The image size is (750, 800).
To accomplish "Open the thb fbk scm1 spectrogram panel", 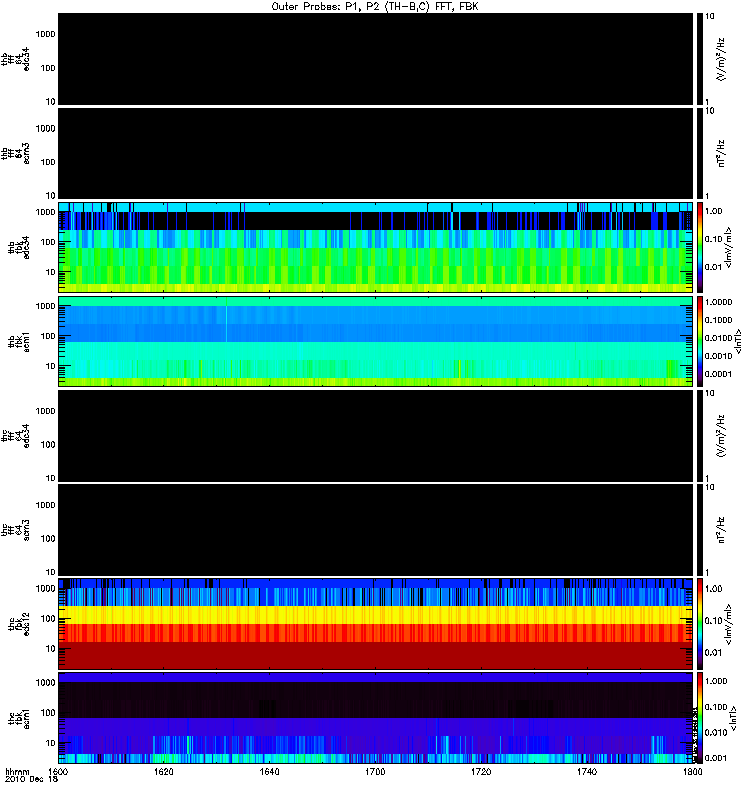I will click(x=376, y=341).
